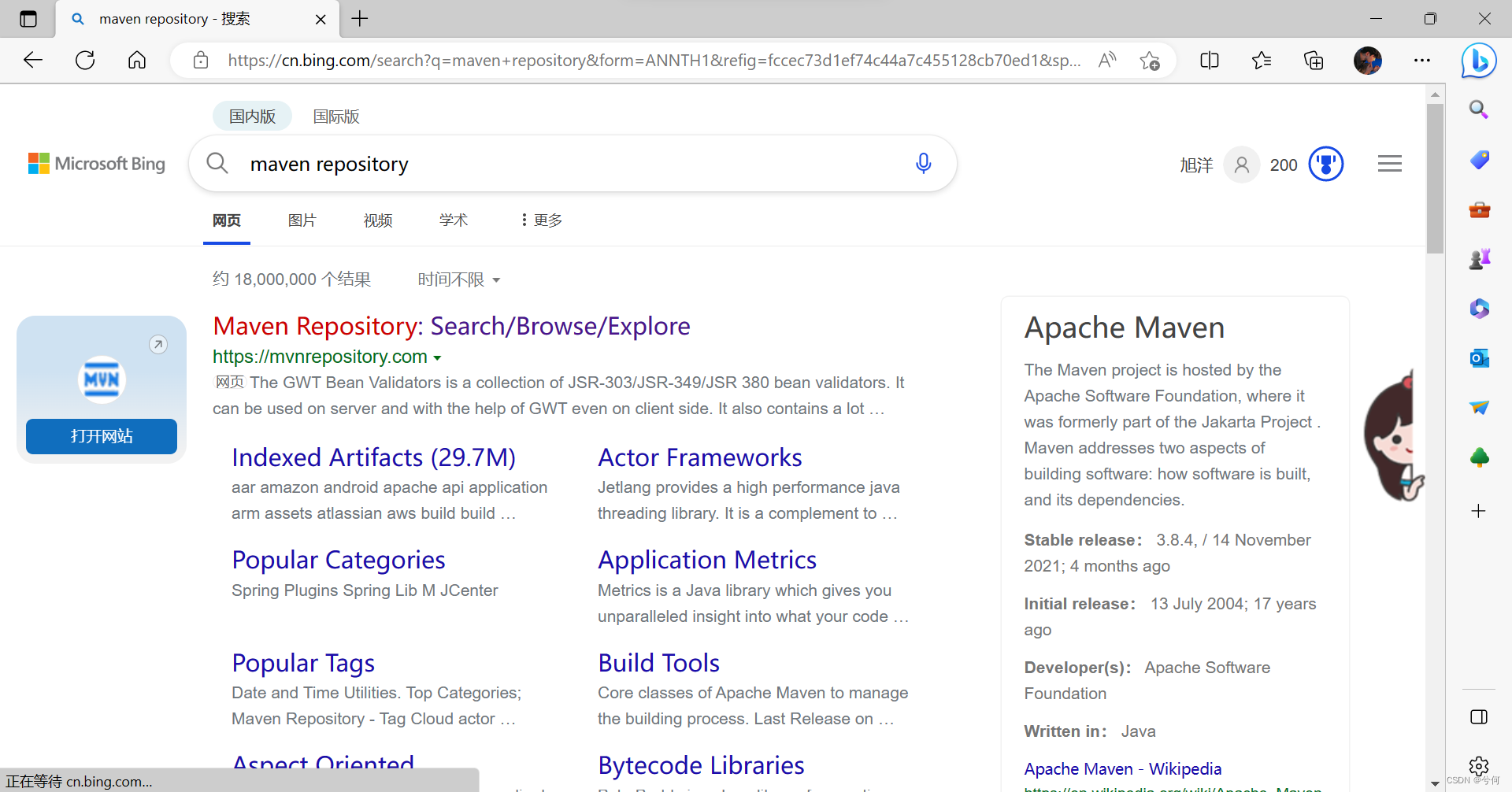Open Bing chat sidebar icon
This screenshot has width=1512, height=792.
click(1479, 61)
